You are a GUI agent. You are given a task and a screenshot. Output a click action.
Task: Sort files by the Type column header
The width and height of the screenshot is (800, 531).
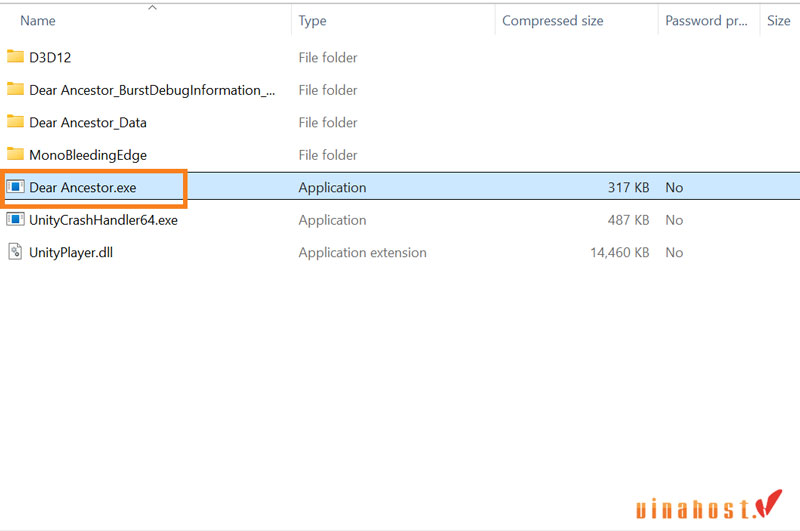coord(312,21)
